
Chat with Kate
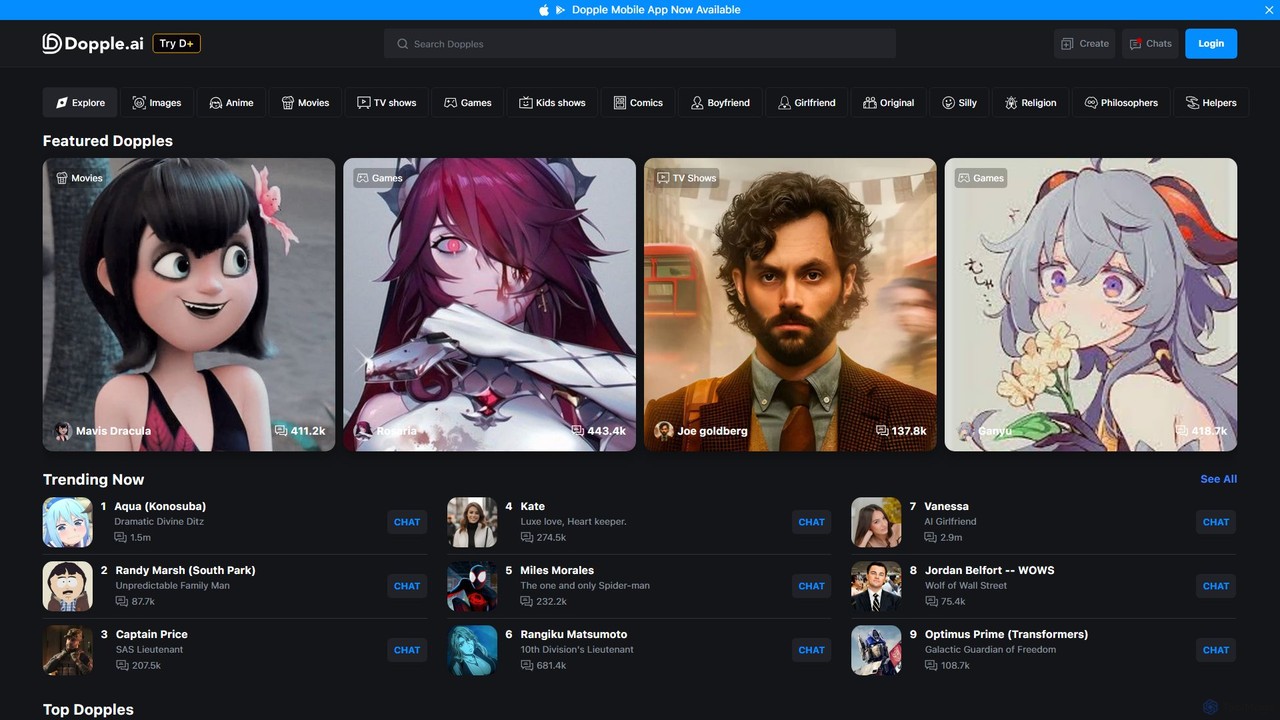[812, 522]
